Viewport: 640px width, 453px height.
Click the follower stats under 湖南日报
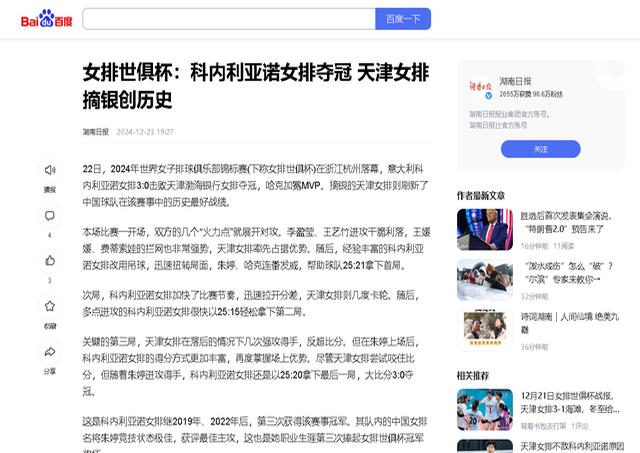531,94
